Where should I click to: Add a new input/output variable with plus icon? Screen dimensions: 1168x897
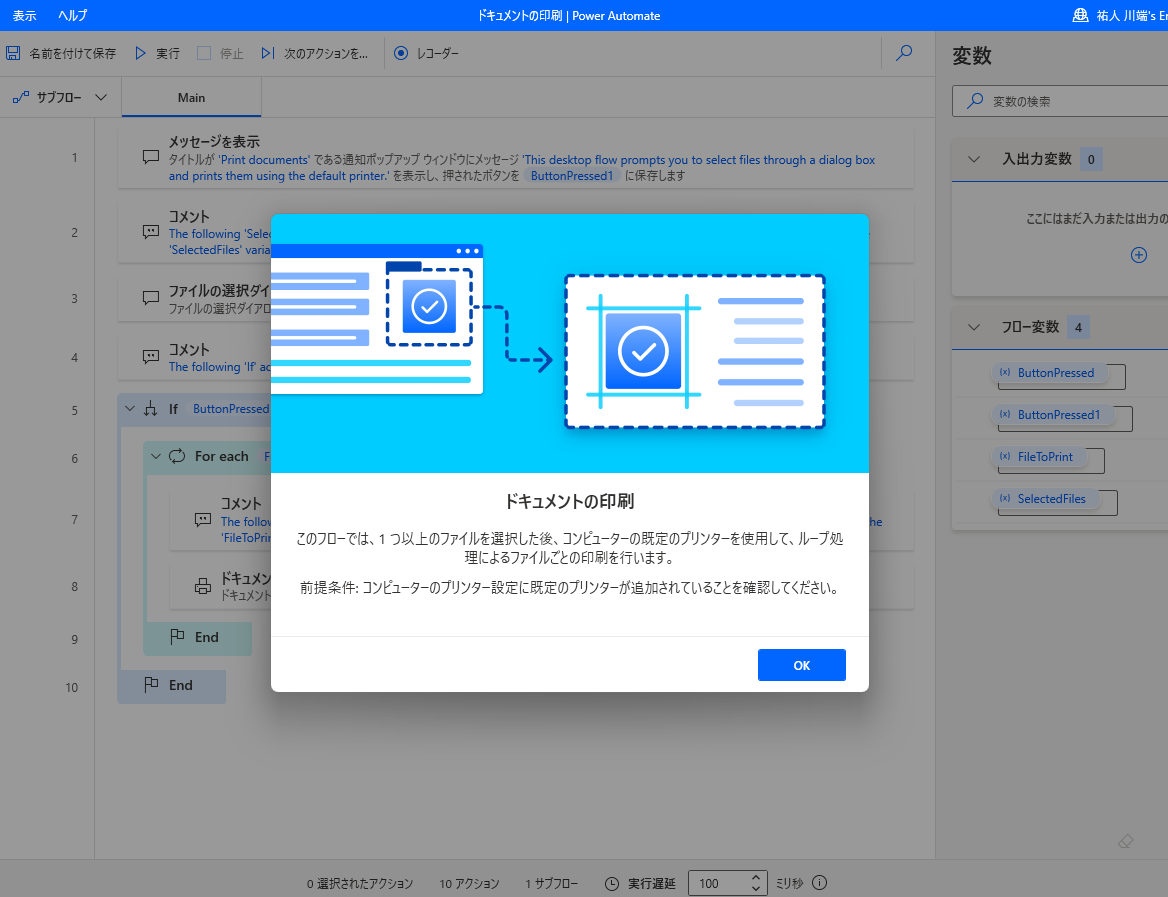click(x=1138, y=255)
